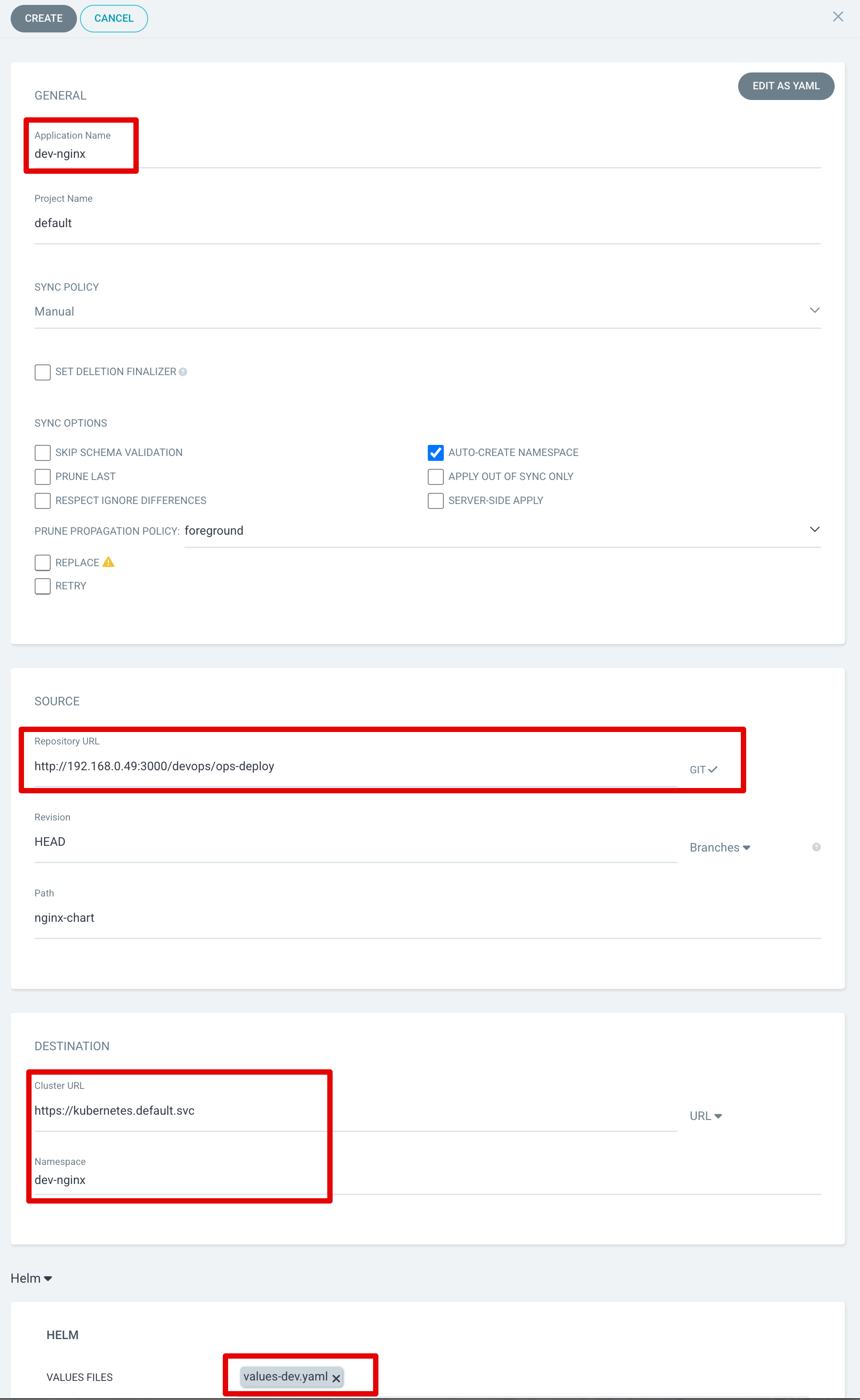
Task: Enable Skip Schema Validation checkbox
Action: point(43,452)
